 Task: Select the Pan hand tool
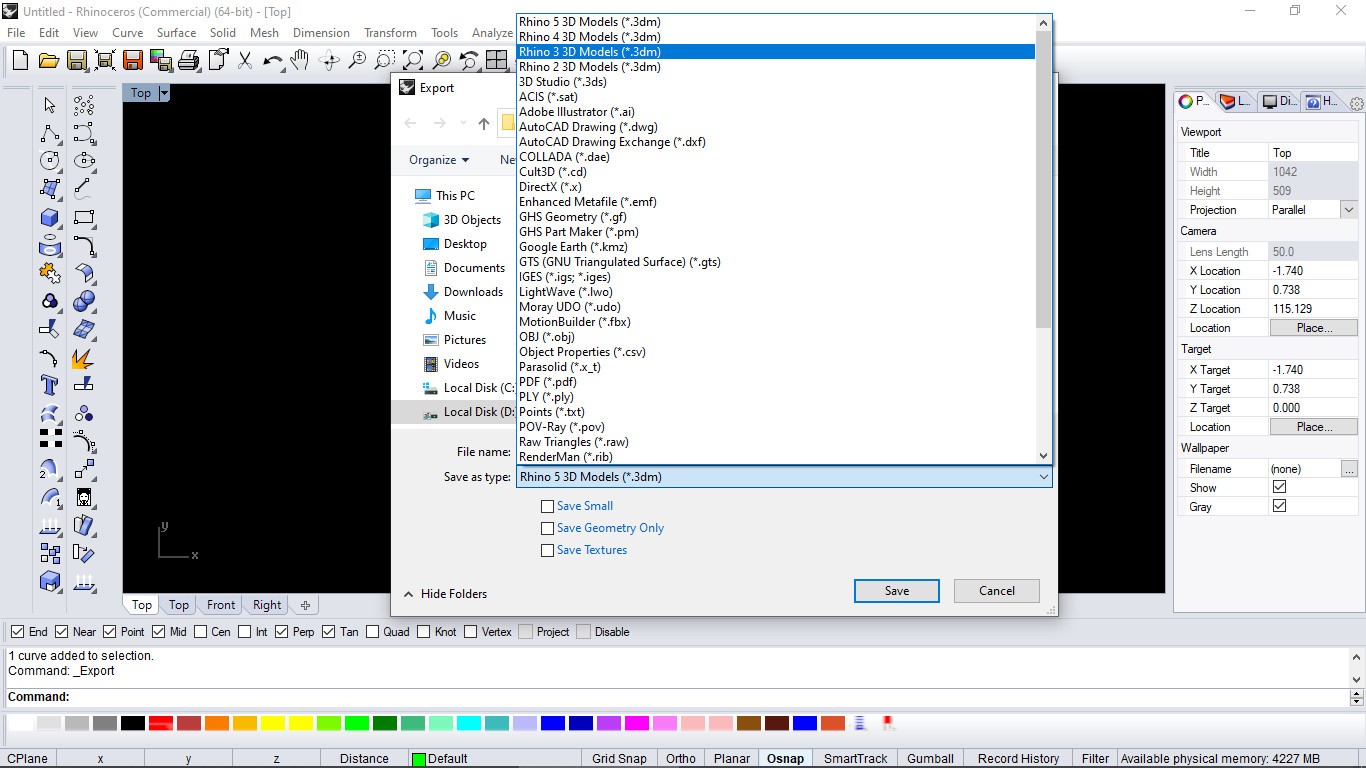(299, 61)
